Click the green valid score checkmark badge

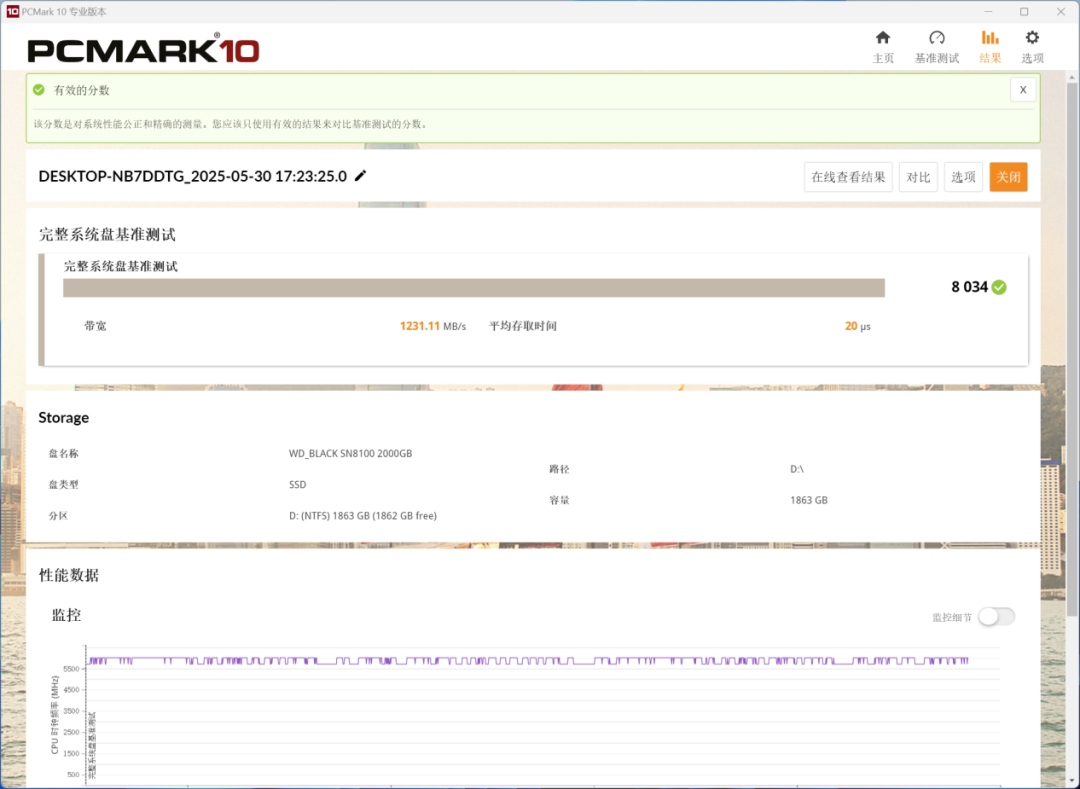(999, 287)
